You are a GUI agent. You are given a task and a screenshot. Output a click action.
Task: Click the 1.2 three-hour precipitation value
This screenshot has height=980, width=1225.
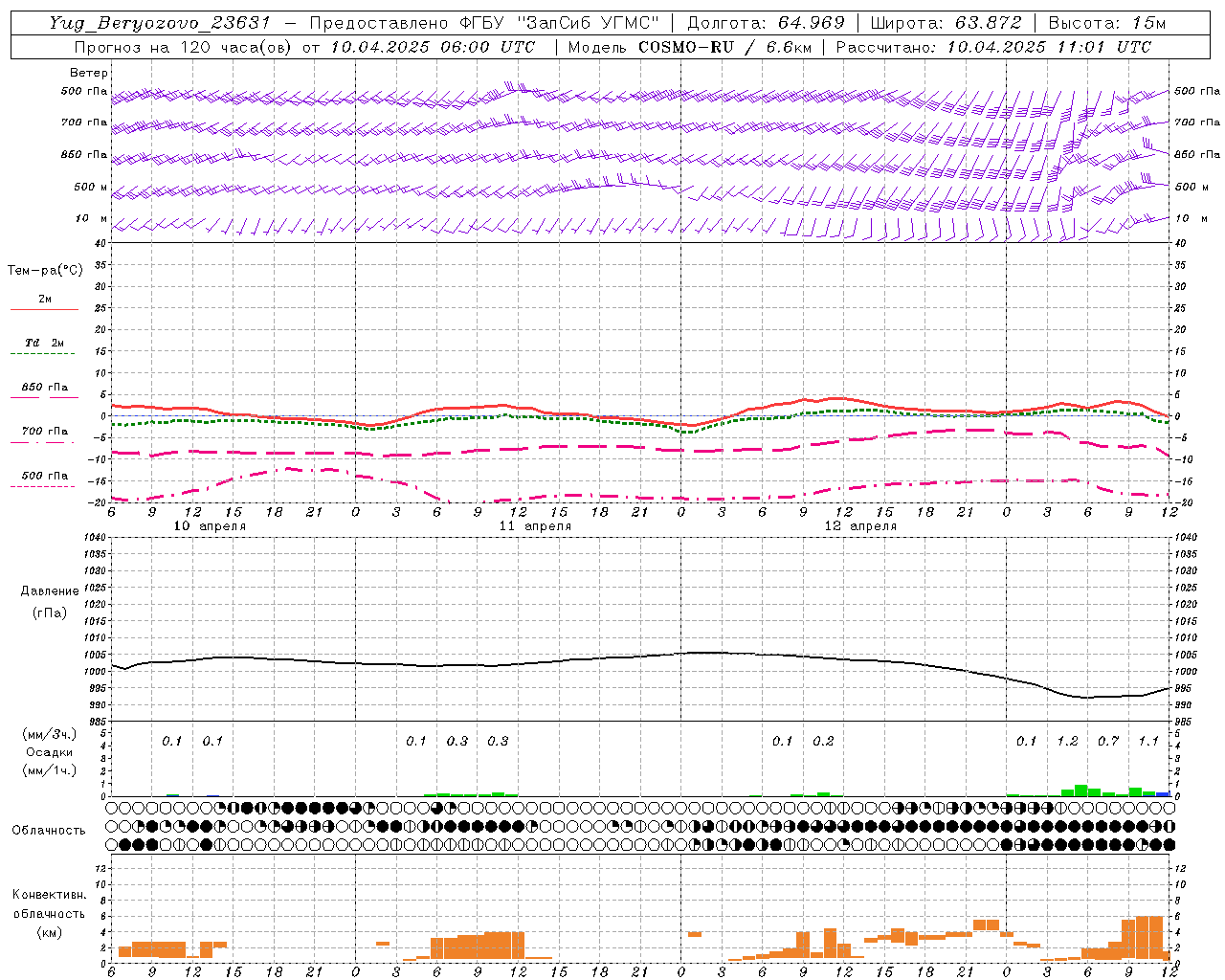(1067, 741)
